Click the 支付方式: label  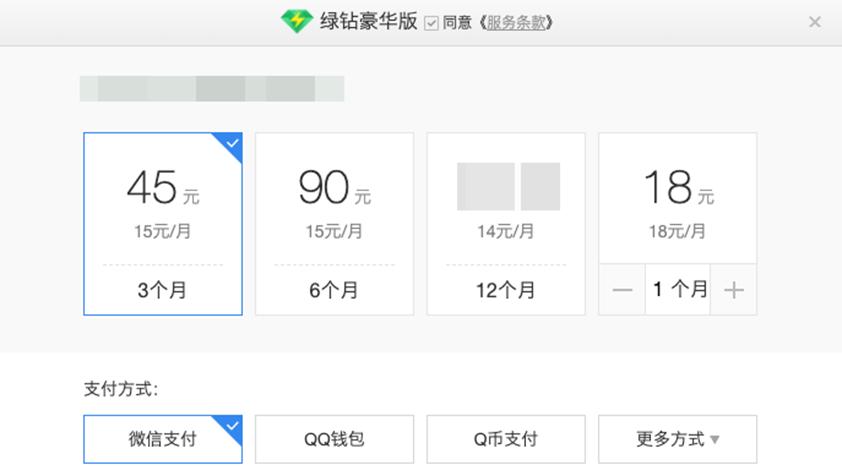(x=121, y=388)
